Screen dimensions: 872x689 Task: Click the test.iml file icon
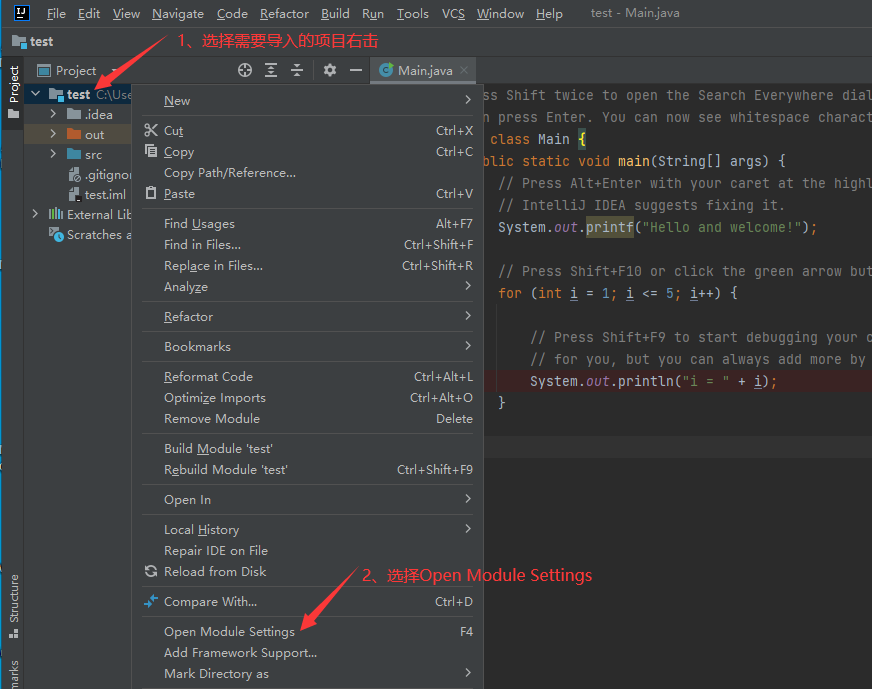[75, 195]
